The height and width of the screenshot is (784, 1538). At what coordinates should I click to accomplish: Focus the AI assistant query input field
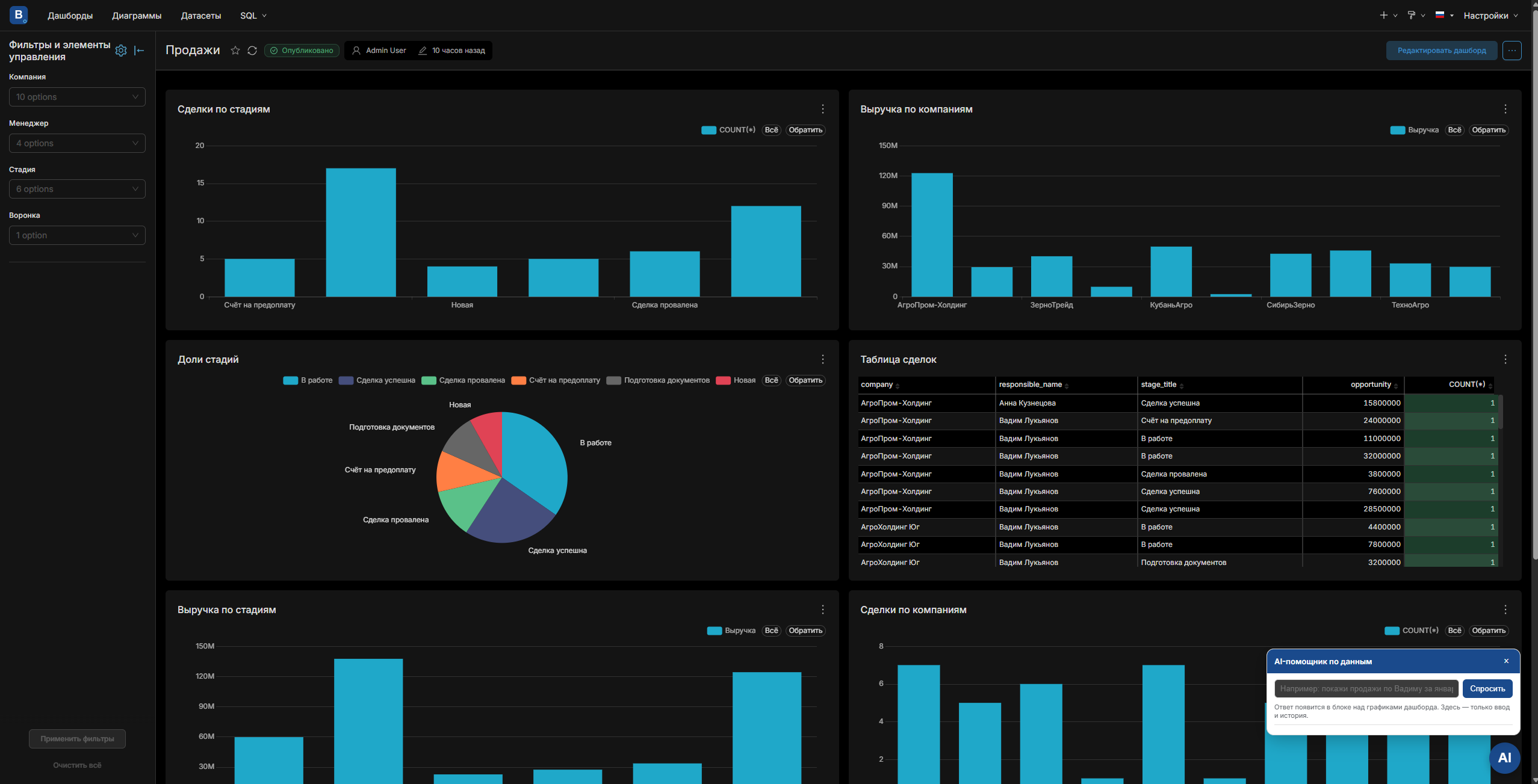(1366, 688)
